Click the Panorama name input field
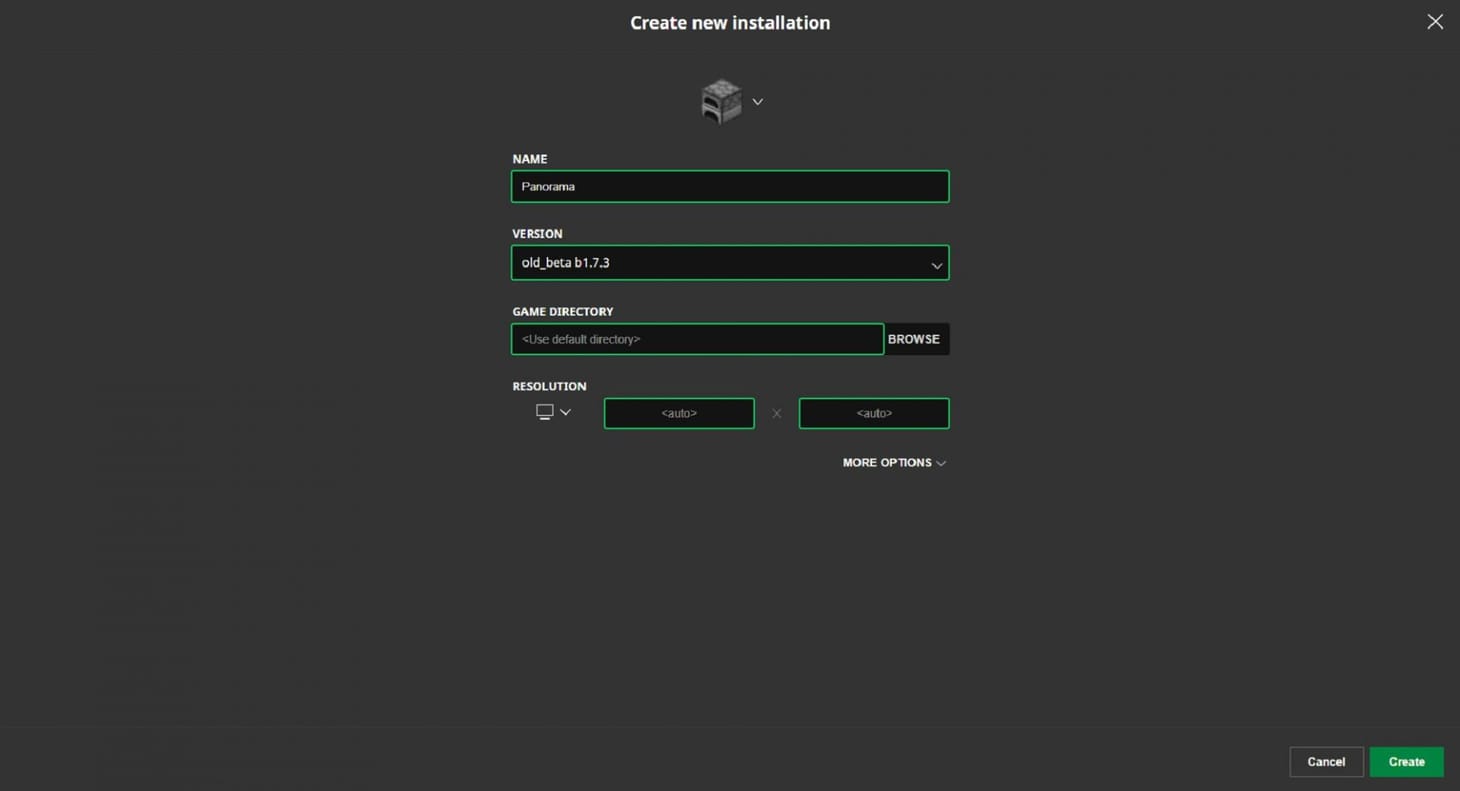Viewport: 1460px width, 791px height. [729, 186]
